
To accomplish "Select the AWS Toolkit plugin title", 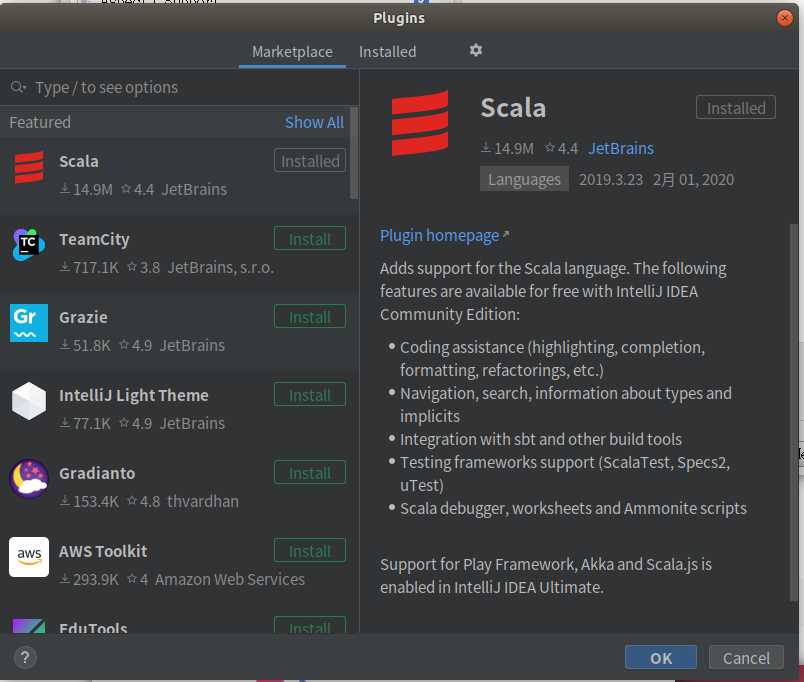I will (103, 551).
